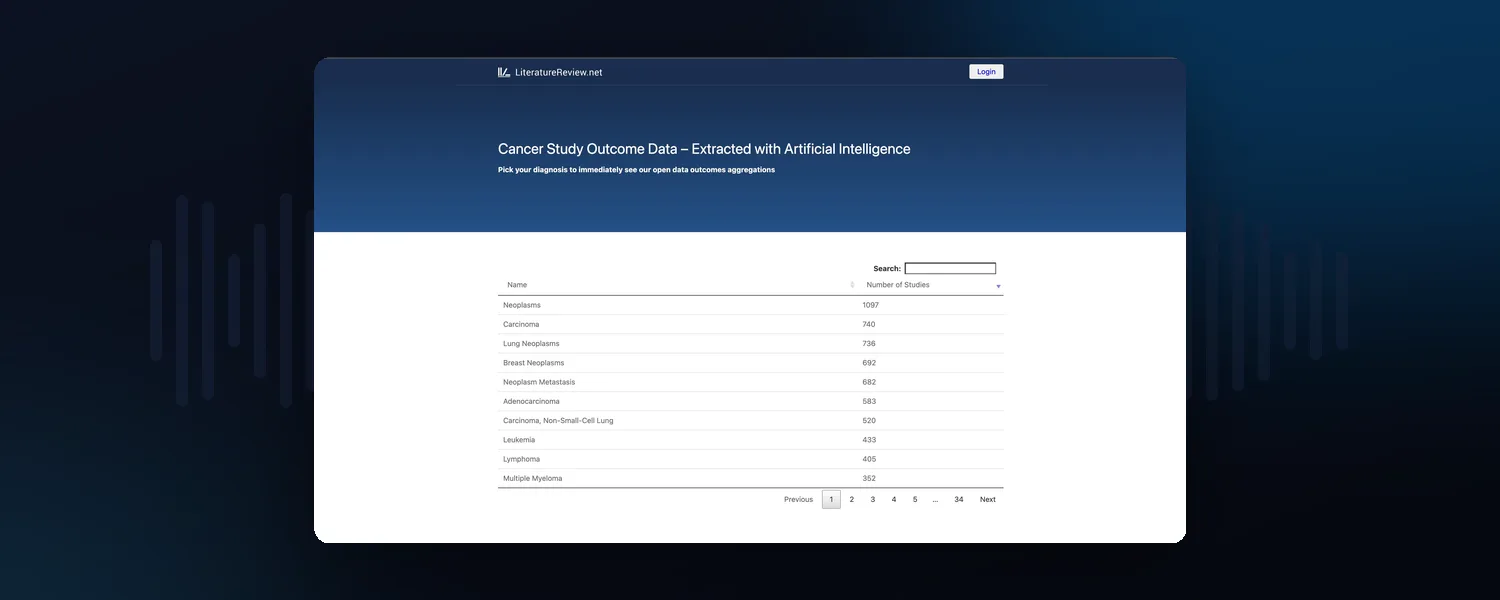Focus the Search input field
This screenshot has height=600, width=1500.
(950, 268)
